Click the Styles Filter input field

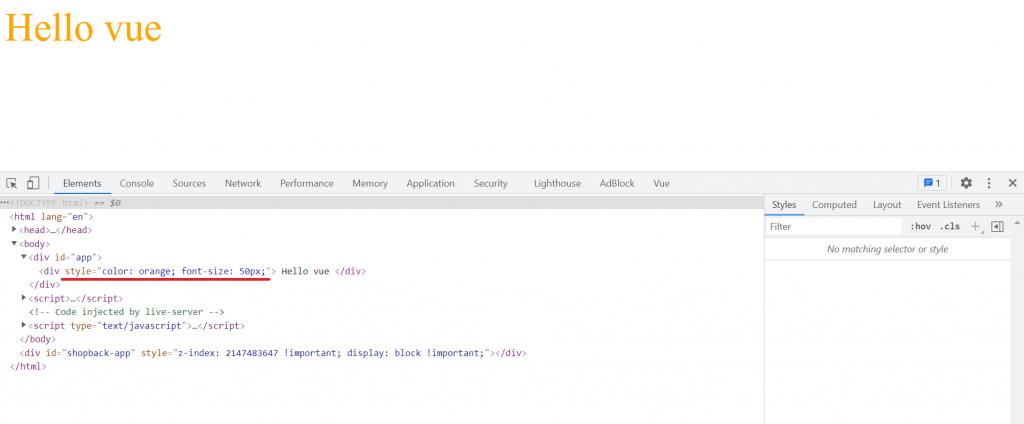pos(834,226)
